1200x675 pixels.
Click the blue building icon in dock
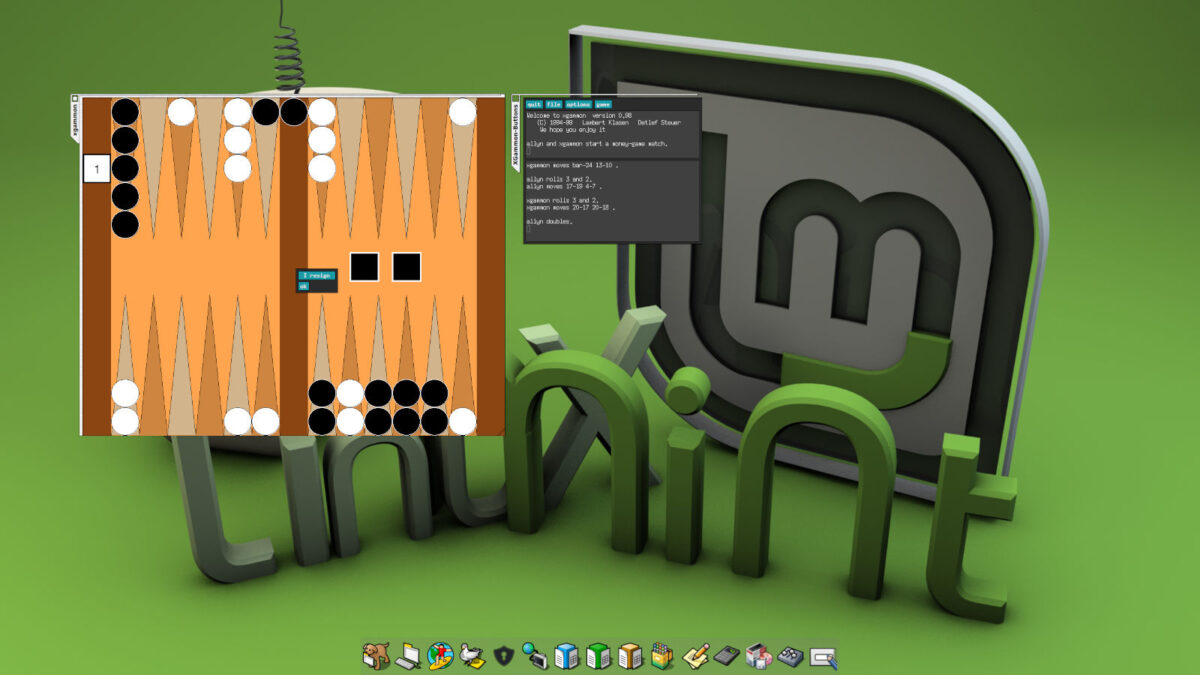click(567, 657)
